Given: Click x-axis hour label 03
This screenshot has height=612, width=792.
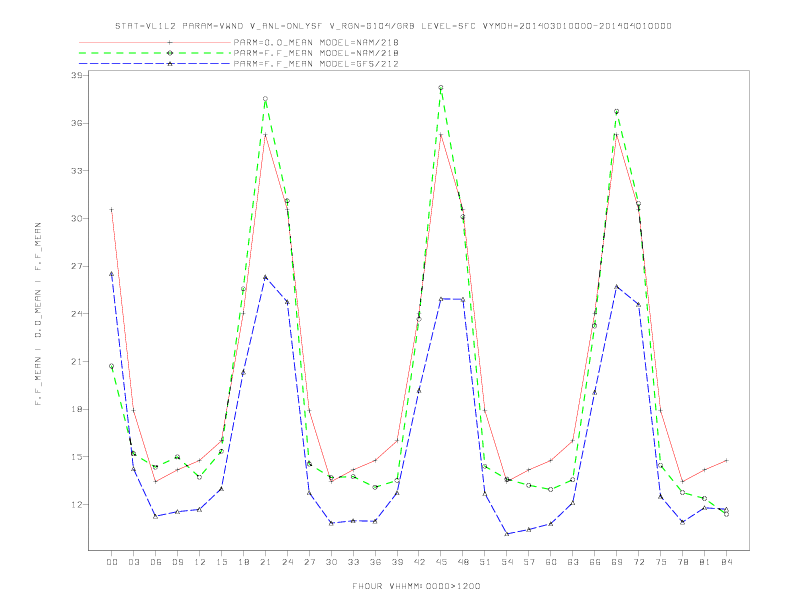Looking at the screenshot, I should pos(134,562).
